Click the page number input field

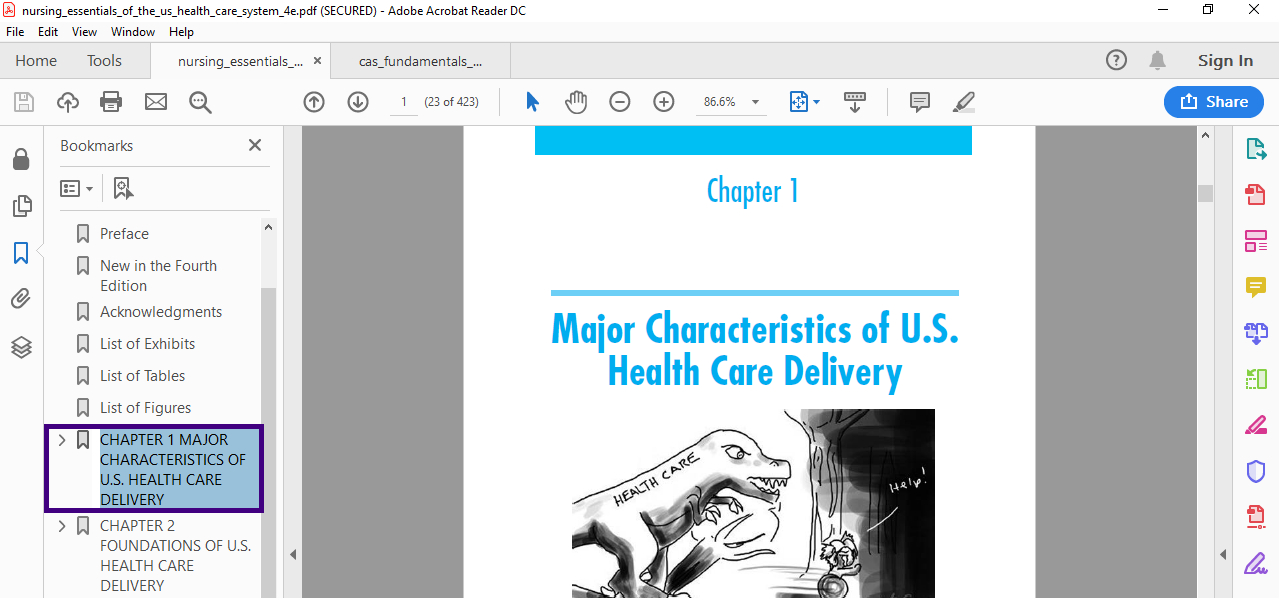[404, 102]
